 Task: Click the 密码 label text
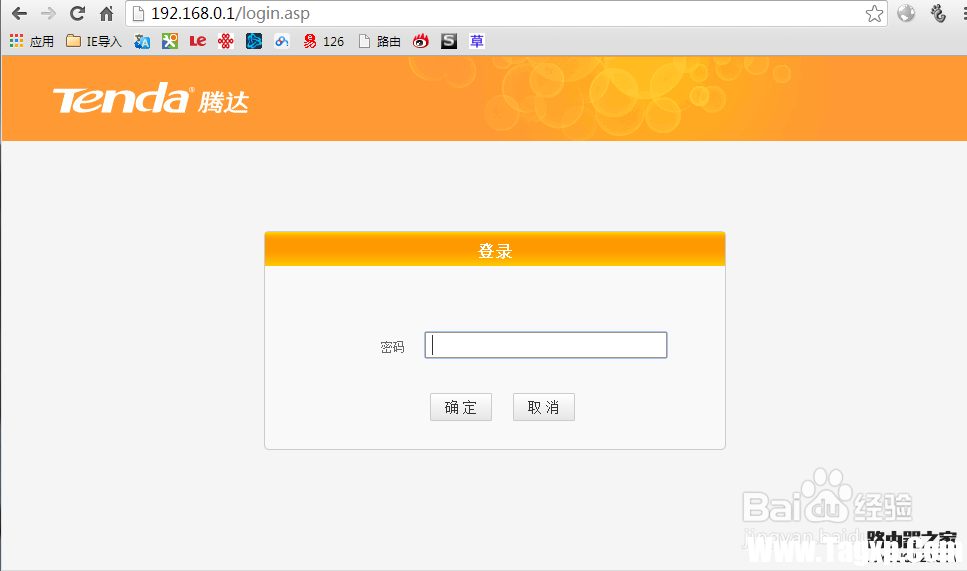pyautogui.click(x=392, y=347)
